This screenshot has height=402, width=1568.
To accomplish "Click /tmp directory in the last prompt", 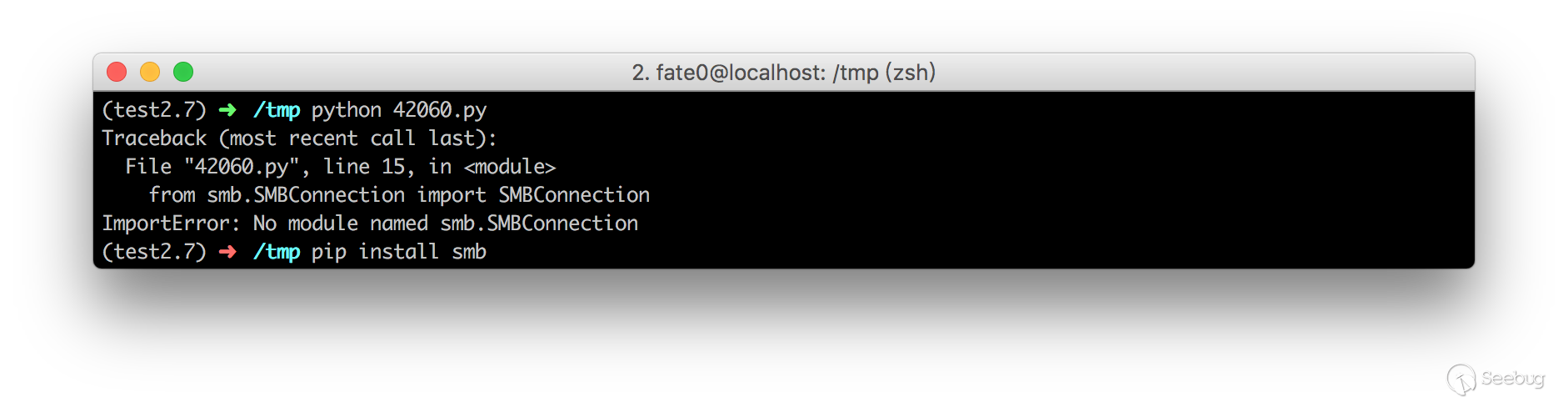I will click(x=277, y=252).
